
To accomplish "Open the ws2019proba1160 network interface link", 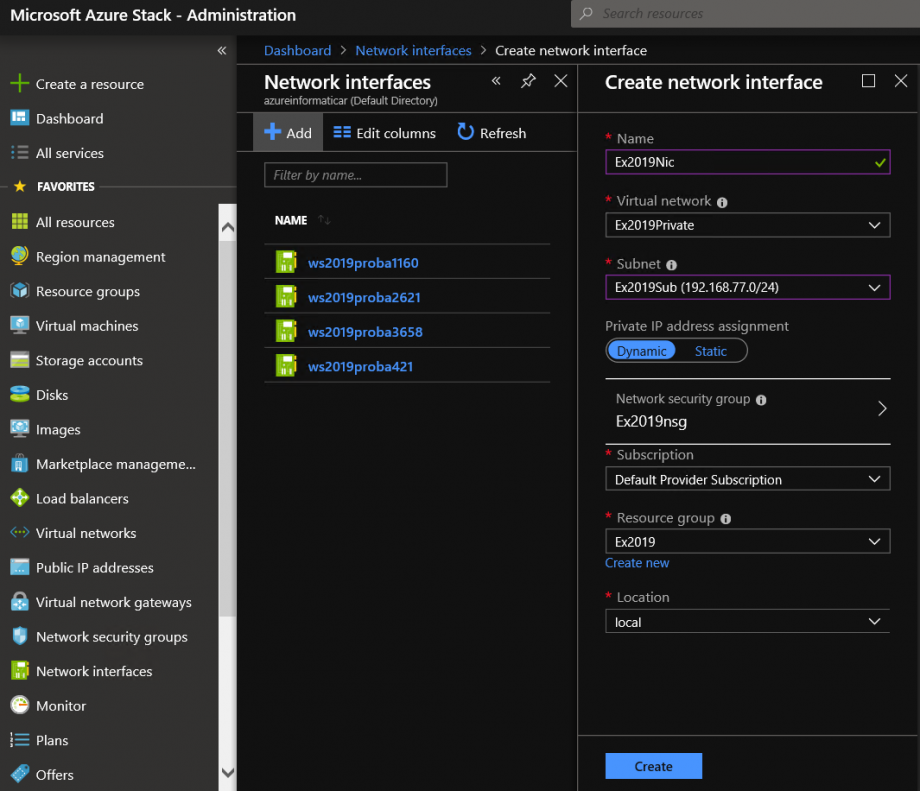I will [x=361, y=262].
